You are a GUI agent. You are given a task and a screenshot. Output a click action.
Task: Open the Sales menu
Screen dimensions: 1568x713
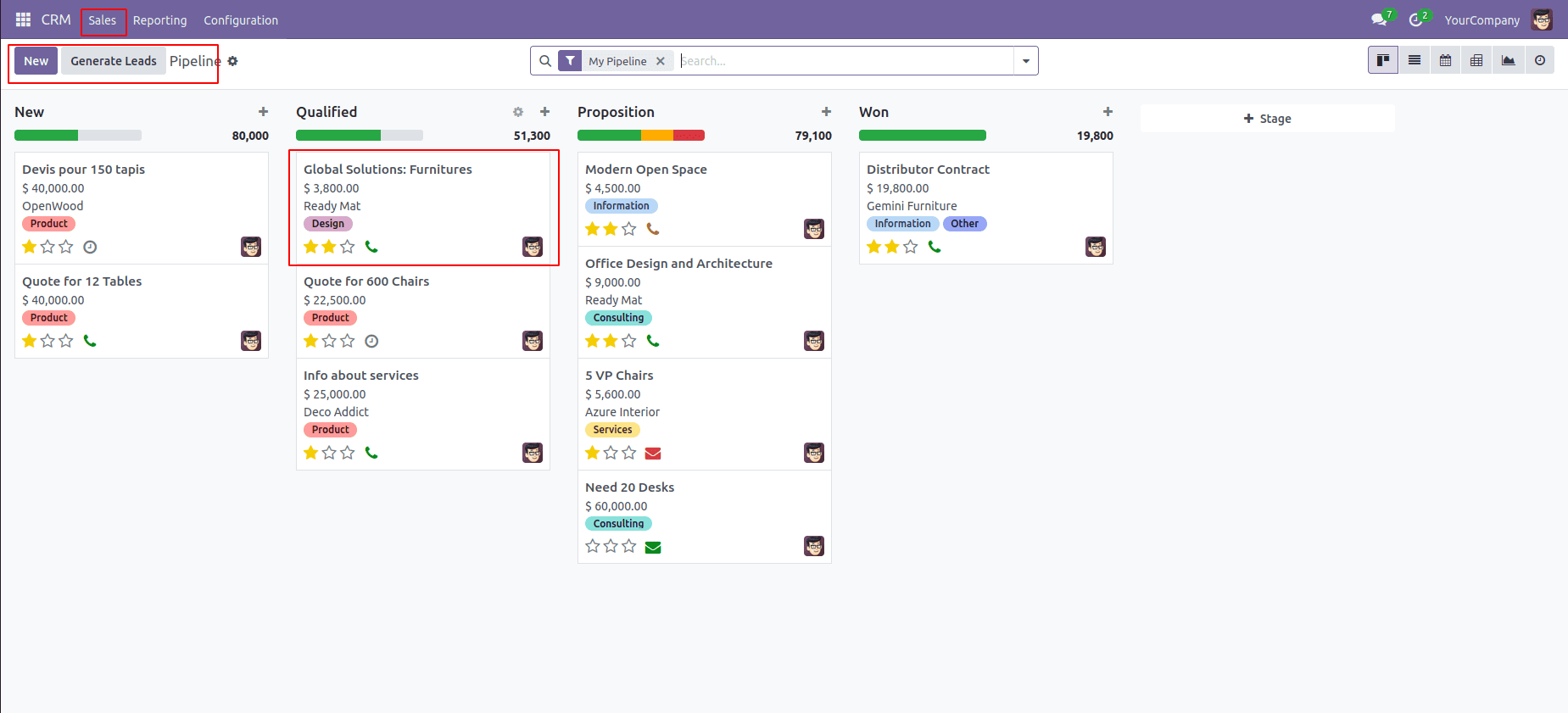pyautogui.click(x=103, y=20)
